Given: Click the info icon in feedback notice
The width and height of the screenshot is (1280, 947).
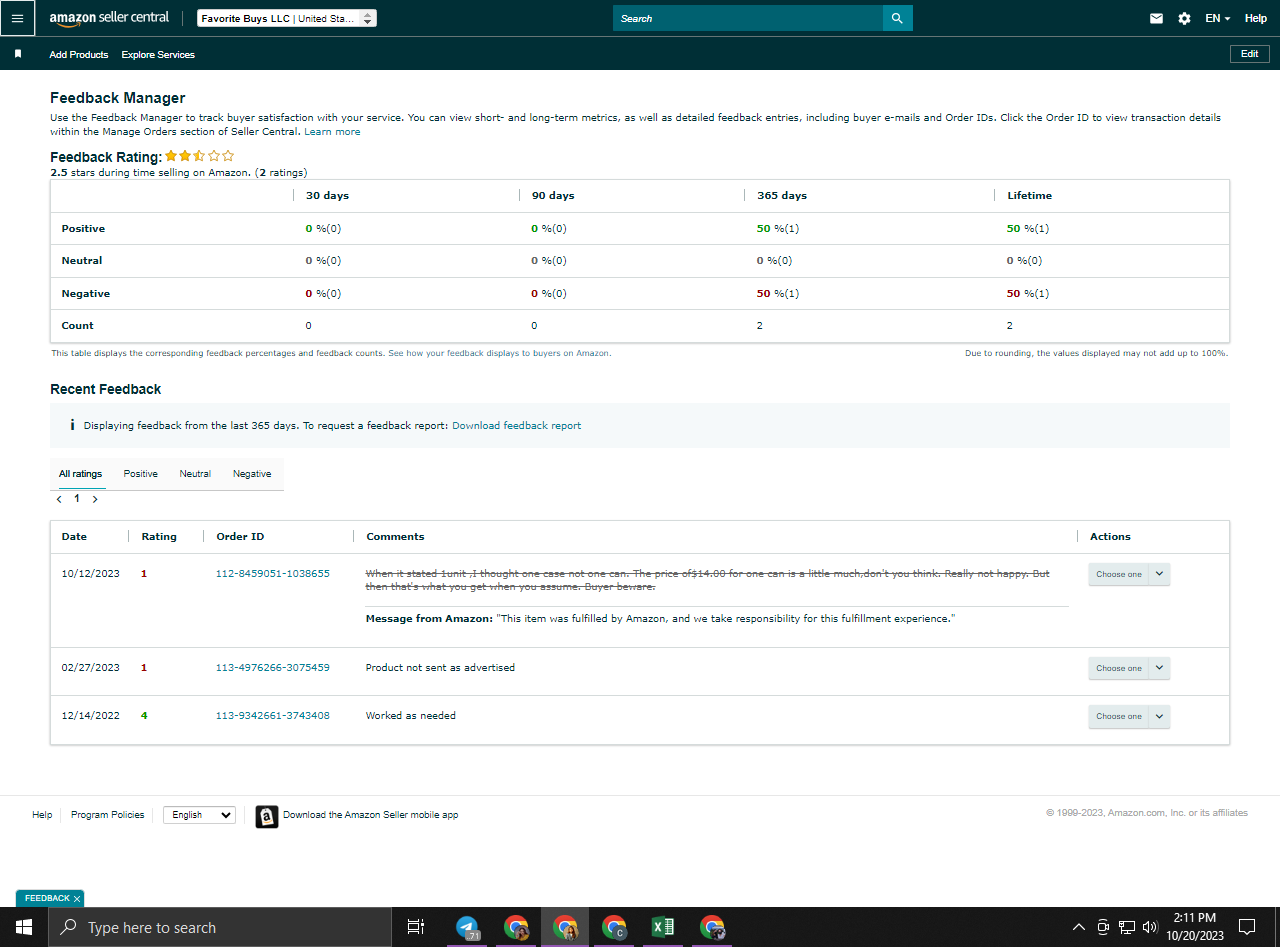Looking at the screenshot, I should pos(72,425).
